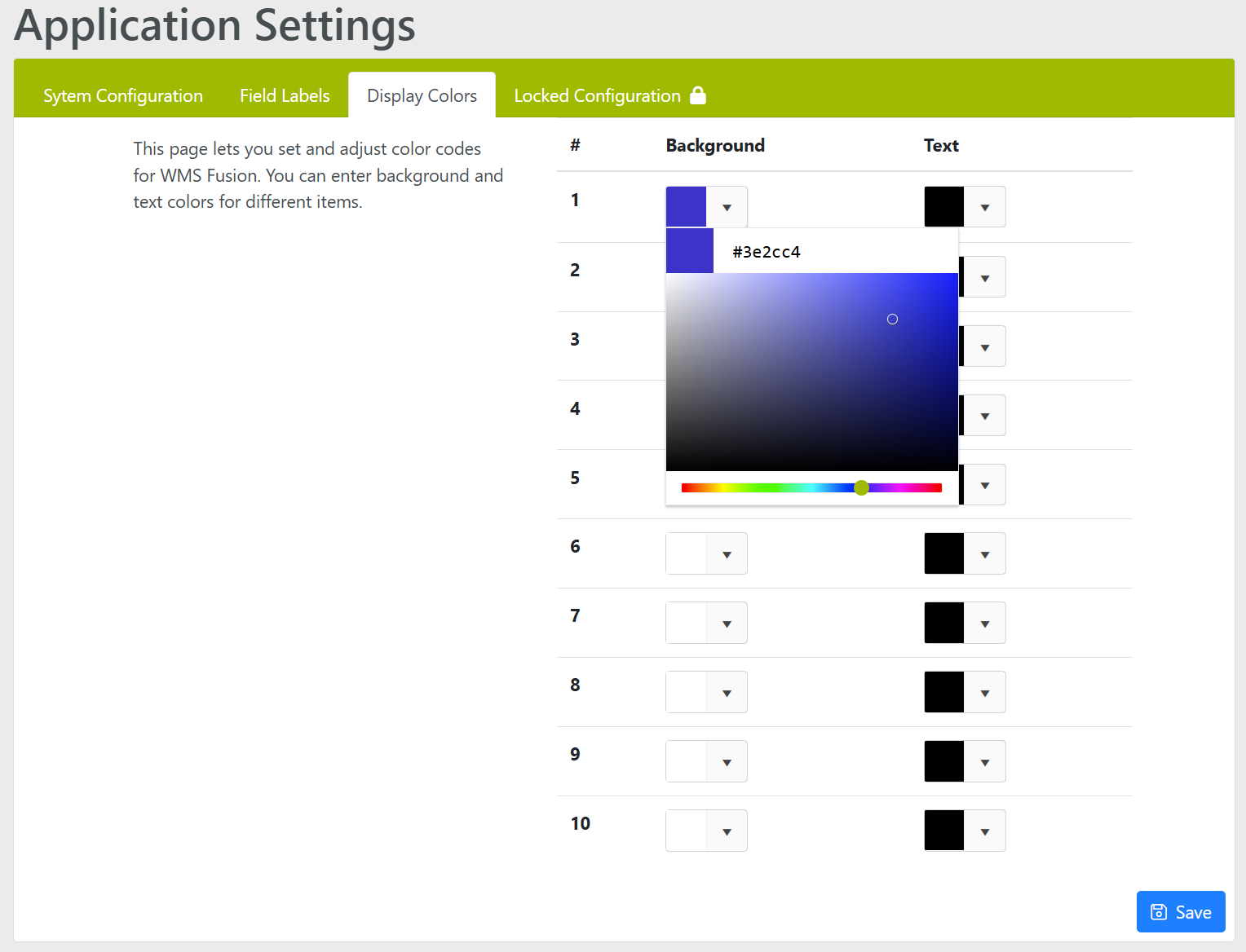Image resolution: width=1246 pixels, height=952 pixels.
Task: Click the hue slider handle
Action: [x=861, y=487]
